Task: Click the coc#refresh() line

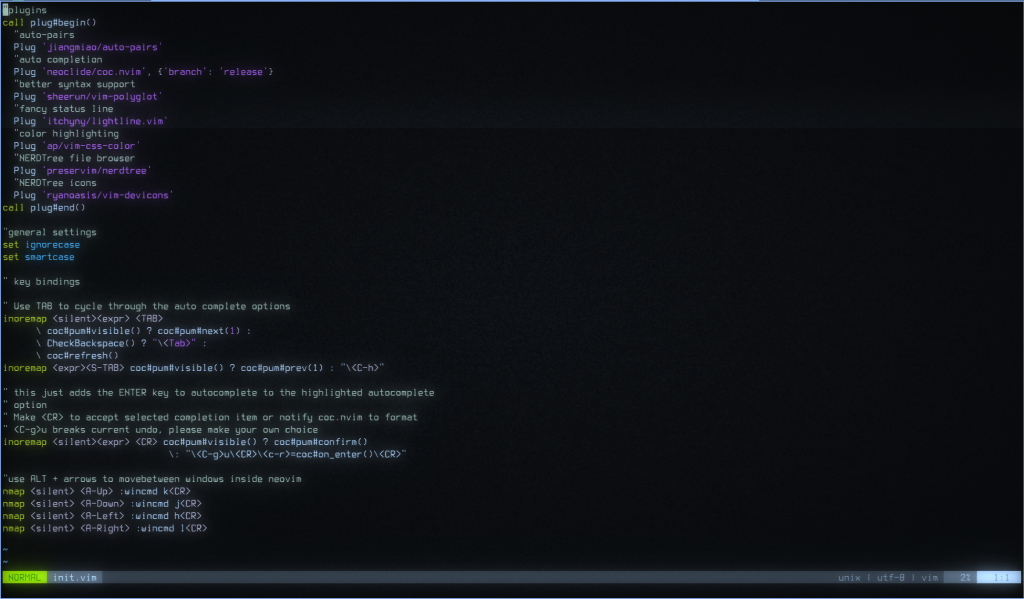Action: click(x=82, y=355)
